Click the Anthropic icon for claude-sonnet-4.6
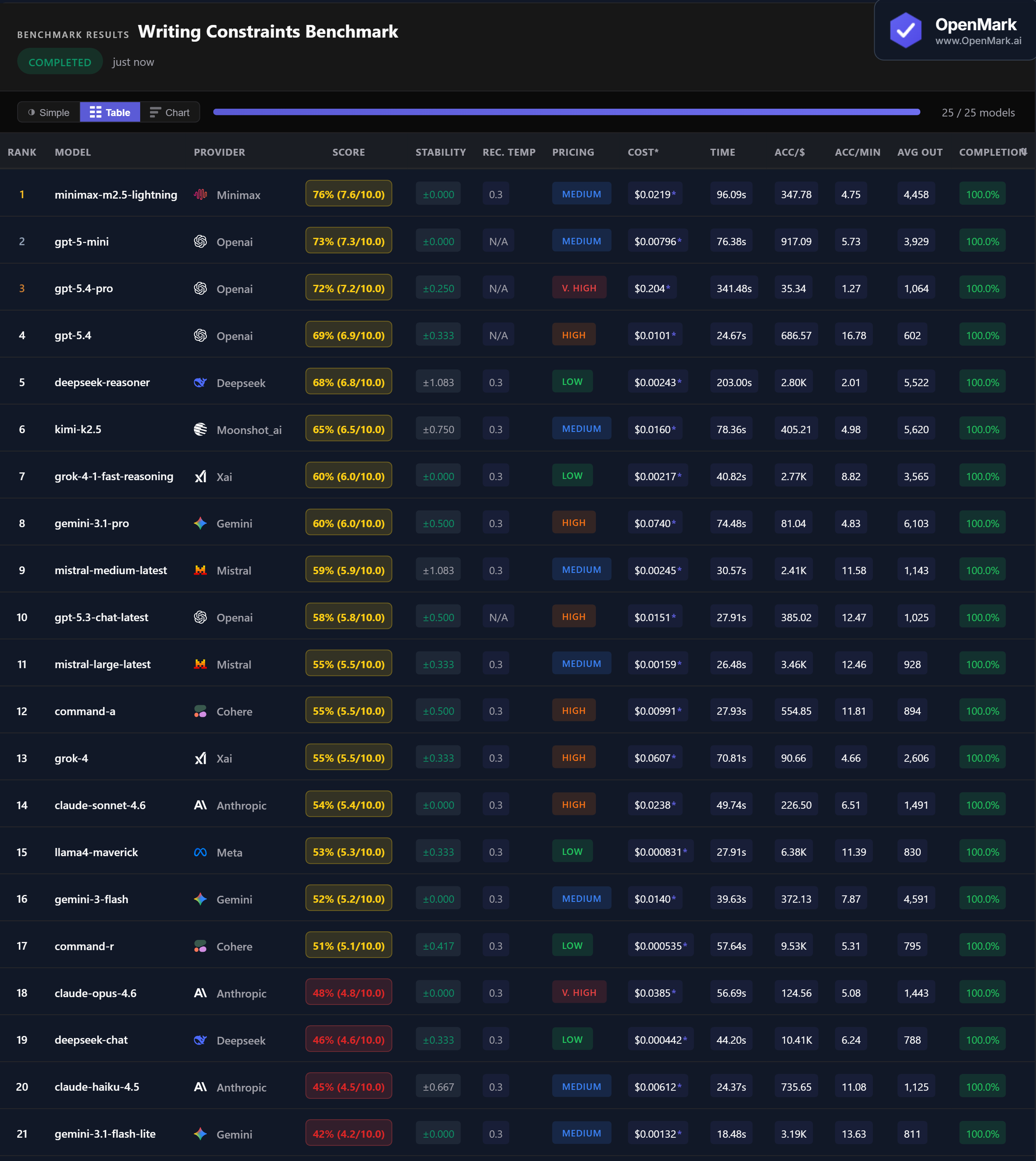Image resolution: width=1036 pixels, height=1161 pixels. click(200, 805)
